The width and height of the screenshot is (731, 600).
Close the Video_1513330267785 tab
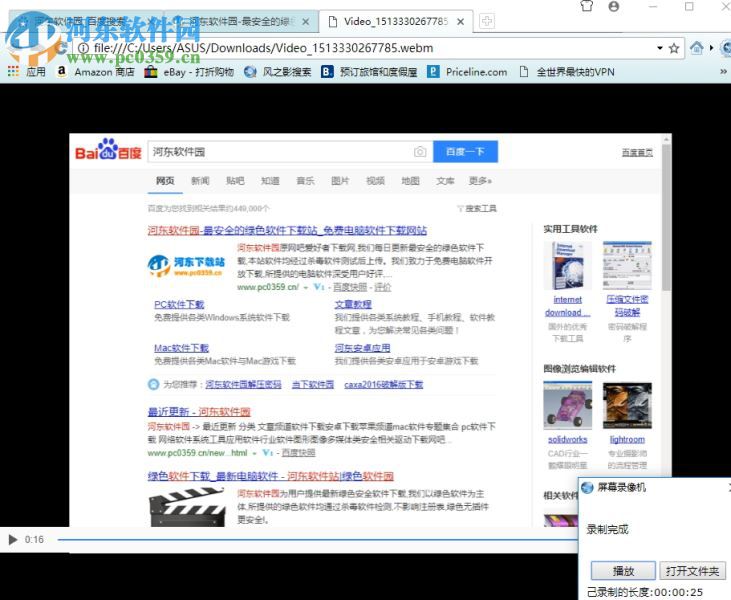point(460,21)
